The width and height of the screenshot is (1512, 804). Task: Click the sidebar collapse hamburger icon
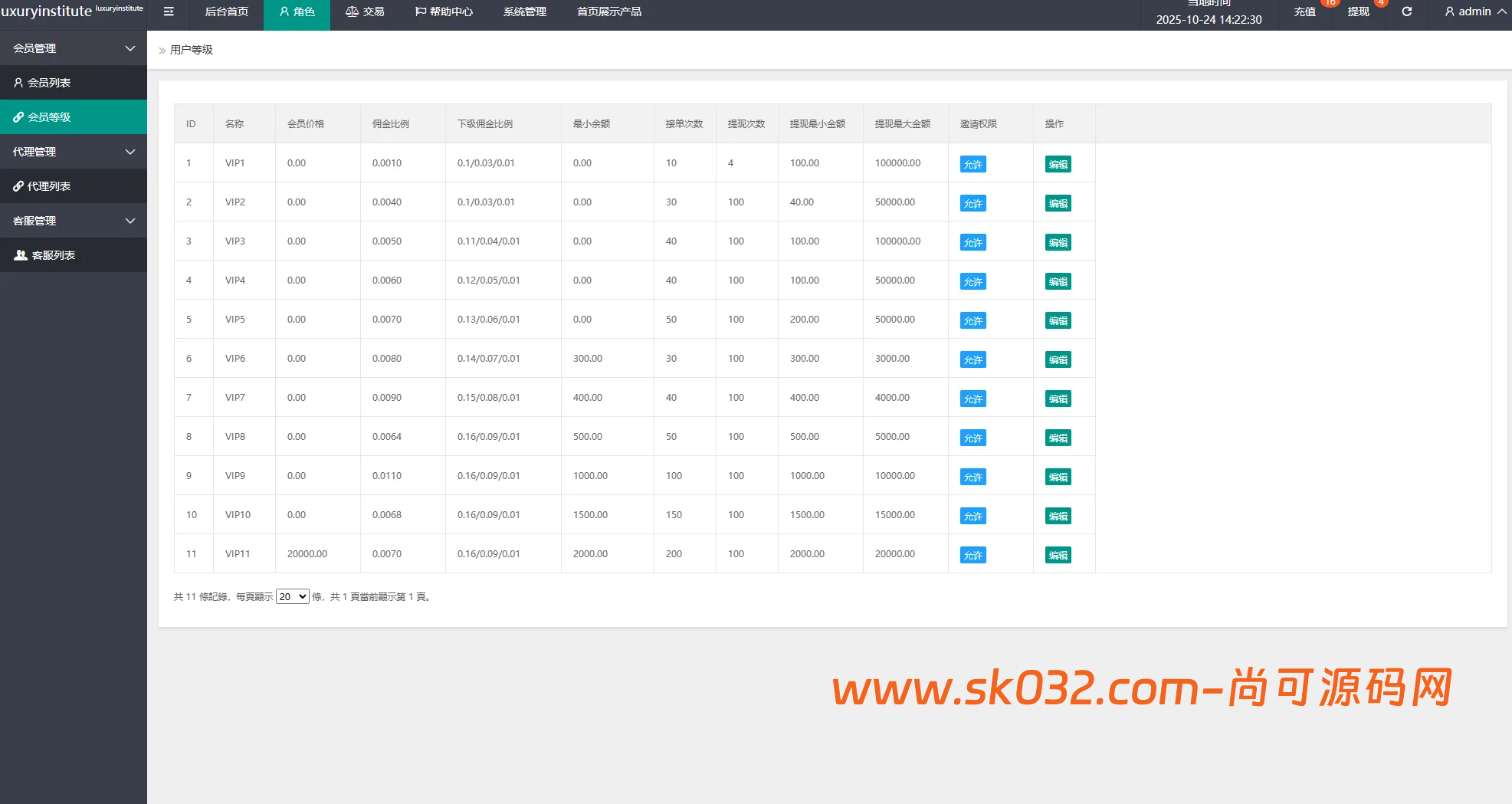point(169,11)
